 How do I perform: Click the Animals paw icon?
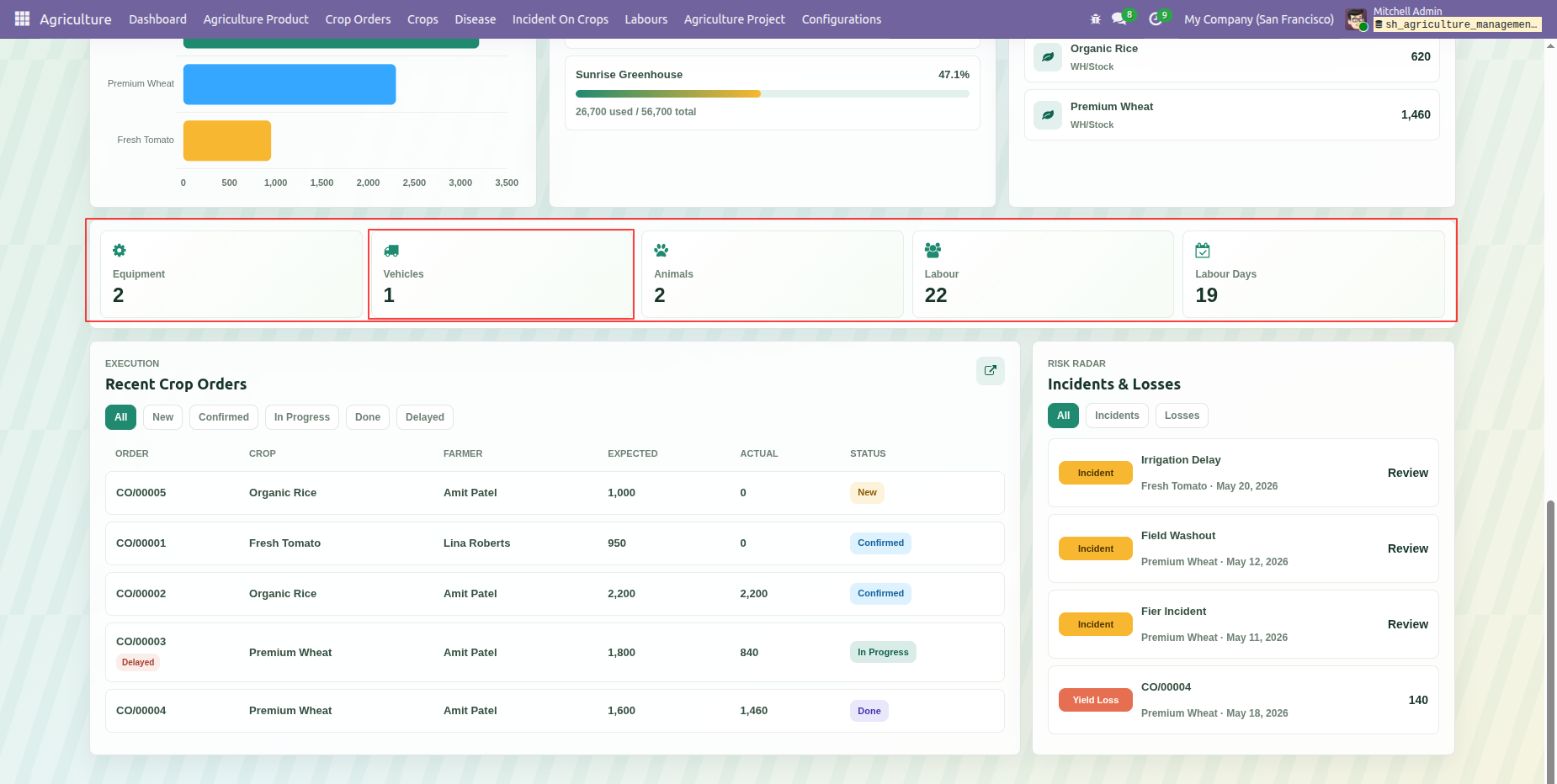coord(662,251)
